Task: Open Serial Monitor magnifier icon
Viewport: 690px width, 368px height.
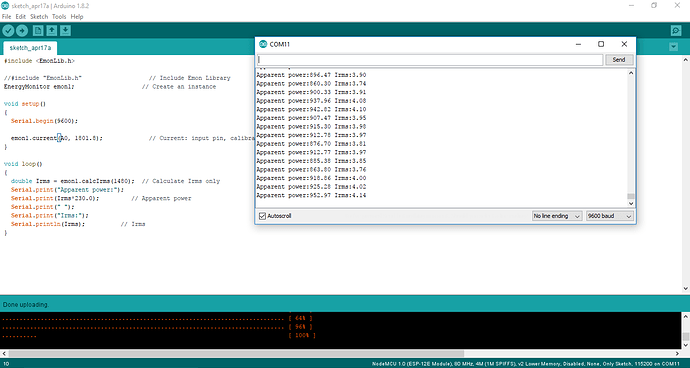Action: pyautogui.click(x=675, y=30)
